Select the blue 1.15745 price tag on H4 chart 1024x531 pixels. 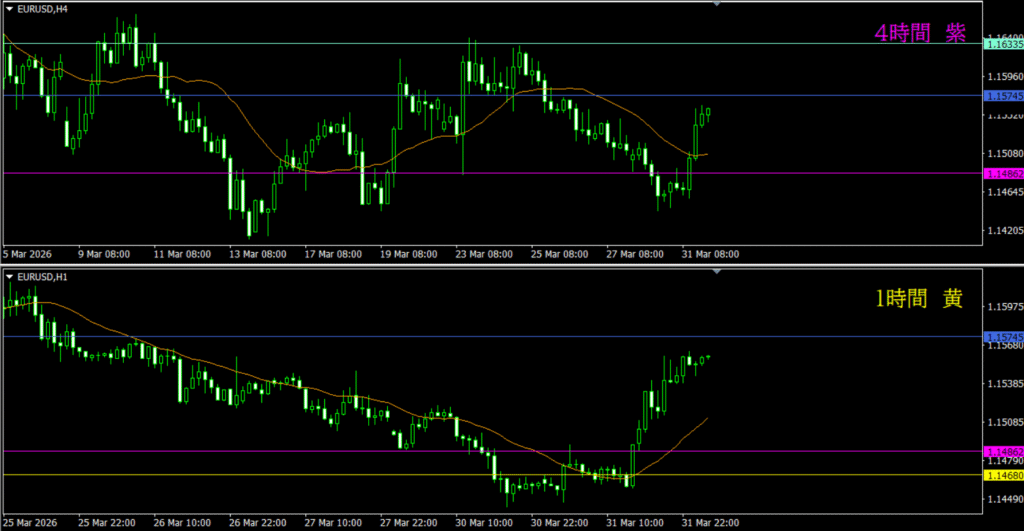click(x=1002, y=96)
